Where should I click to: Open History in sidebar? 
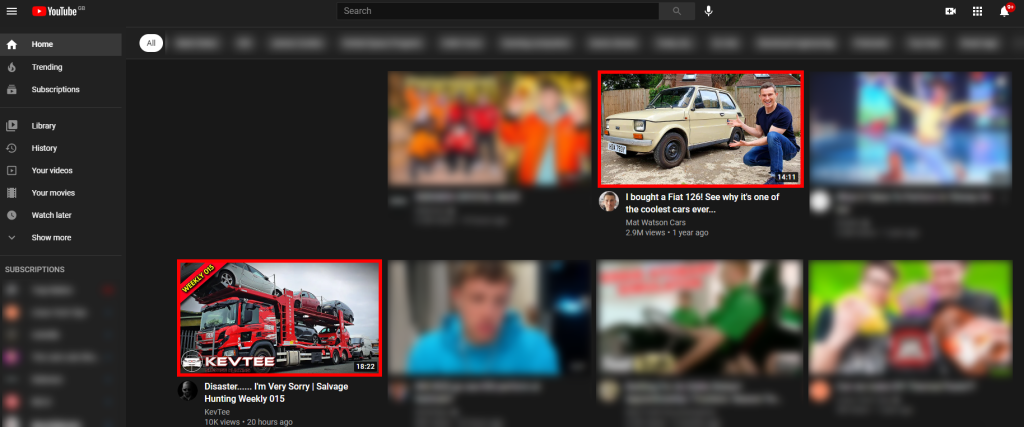[44, 148]
